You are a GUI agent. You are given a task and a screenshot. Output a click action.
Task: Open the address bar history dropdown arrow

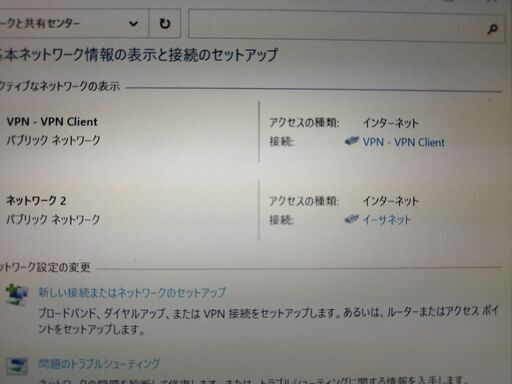pyautogui.click(x=133, y=24)
